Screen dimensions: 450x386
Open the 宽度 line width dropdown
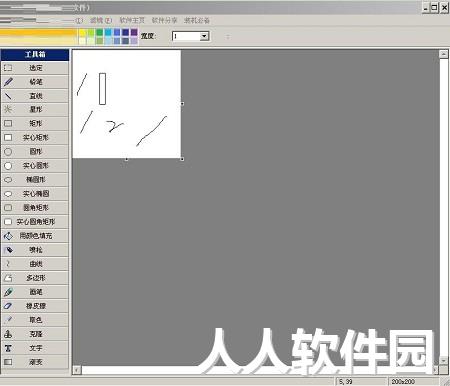(x=204, y=36)
